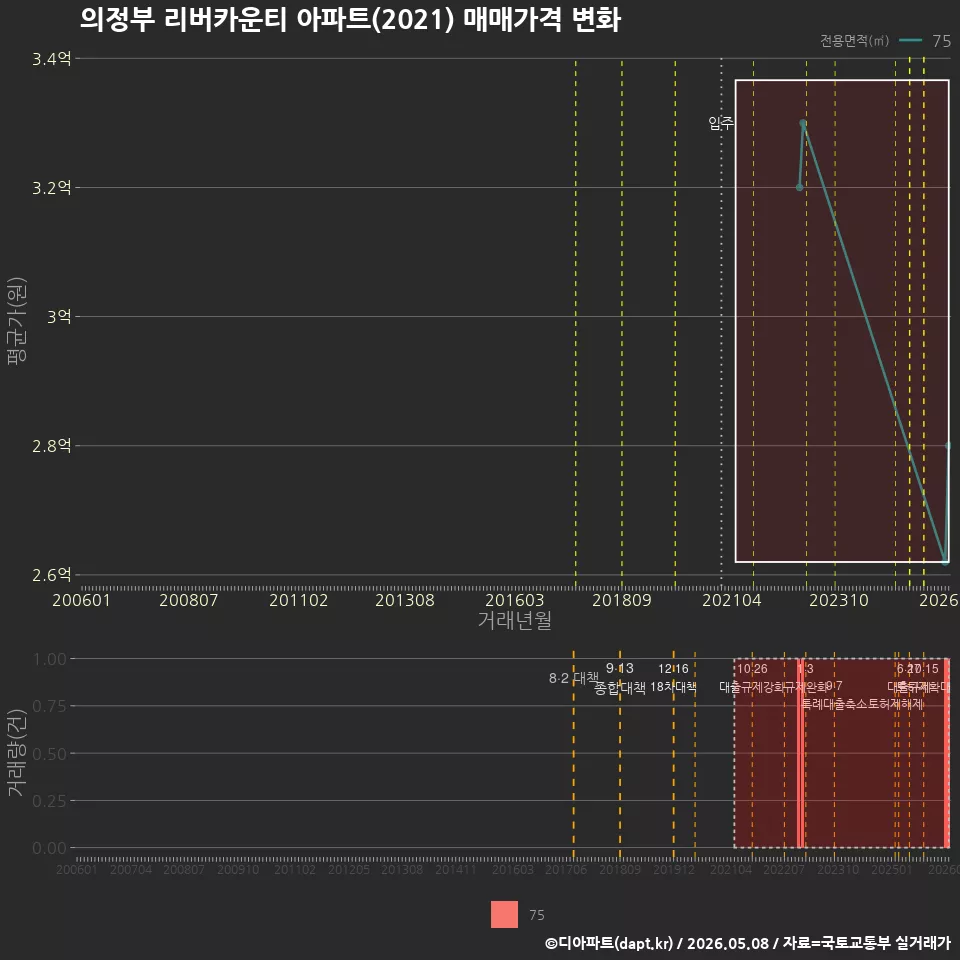Screen dimensions: 960x960
Task: Click the 9·13 policy annotation
Action: pyautogui.click(x=620, y=668)
